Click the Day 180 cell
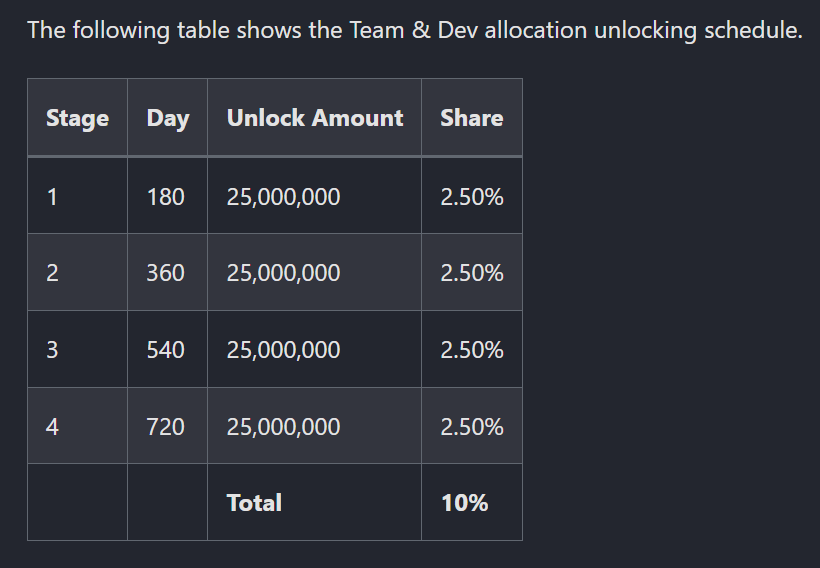The width and height of the screenshot is (820, 568). pyautogui.click(x=167, y=196)
